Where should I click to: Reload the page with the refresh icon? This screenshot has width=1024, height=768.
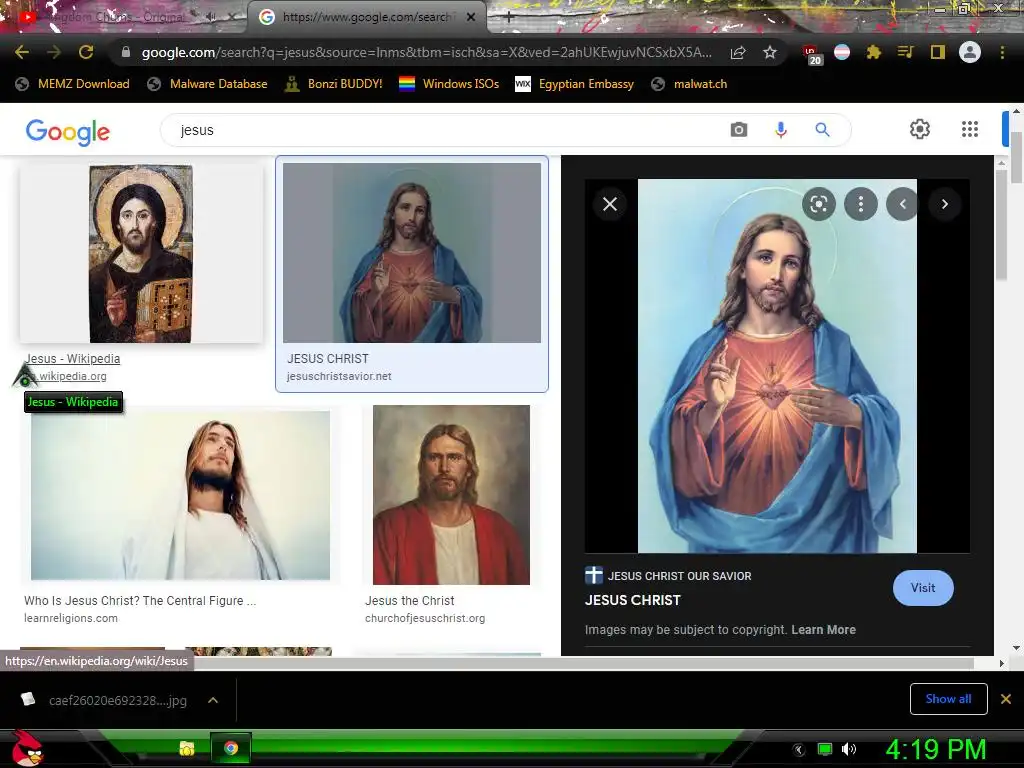[x=86, y=52]
